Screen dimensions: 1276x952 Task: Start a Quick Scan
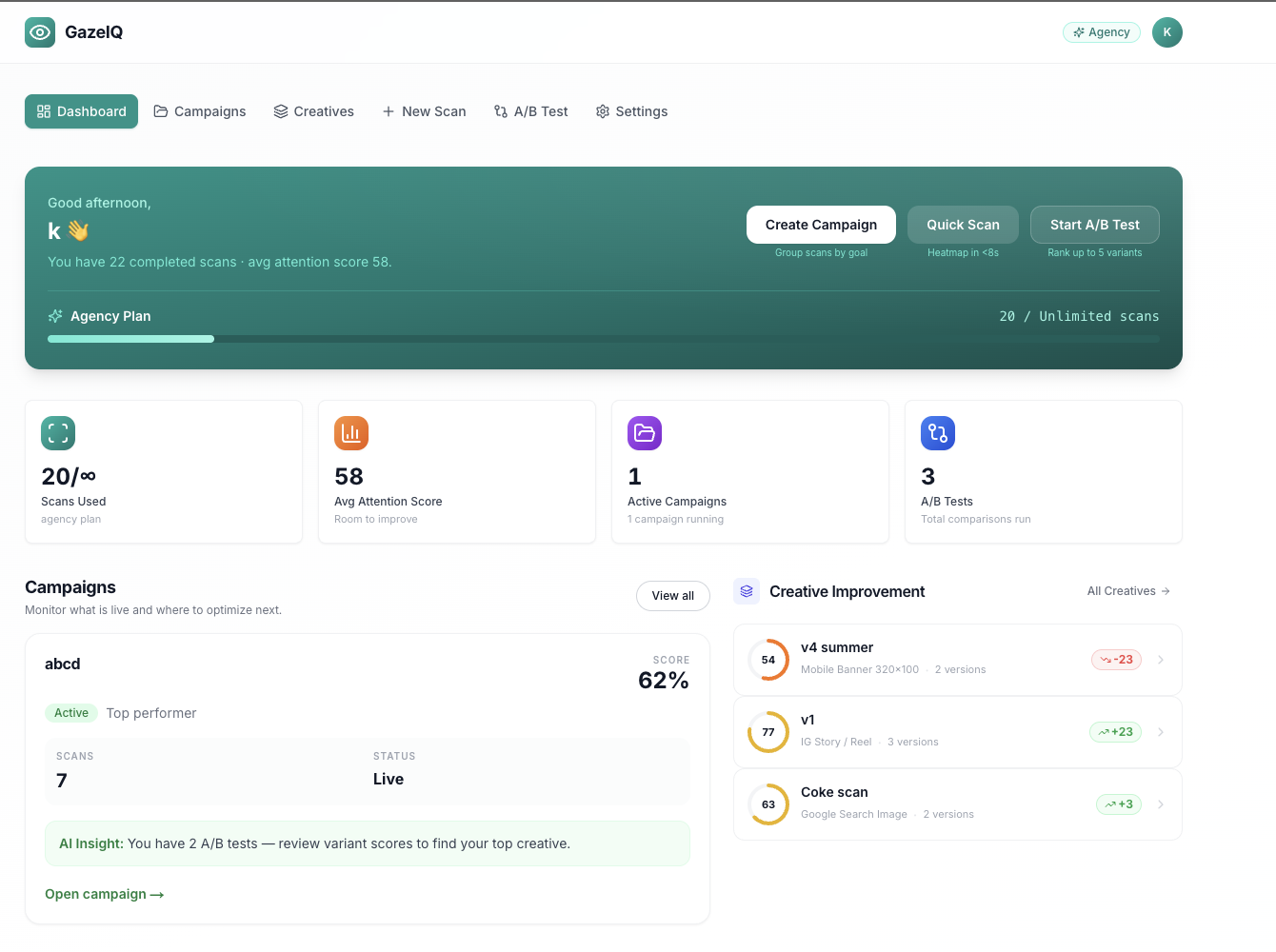point(963,225)
